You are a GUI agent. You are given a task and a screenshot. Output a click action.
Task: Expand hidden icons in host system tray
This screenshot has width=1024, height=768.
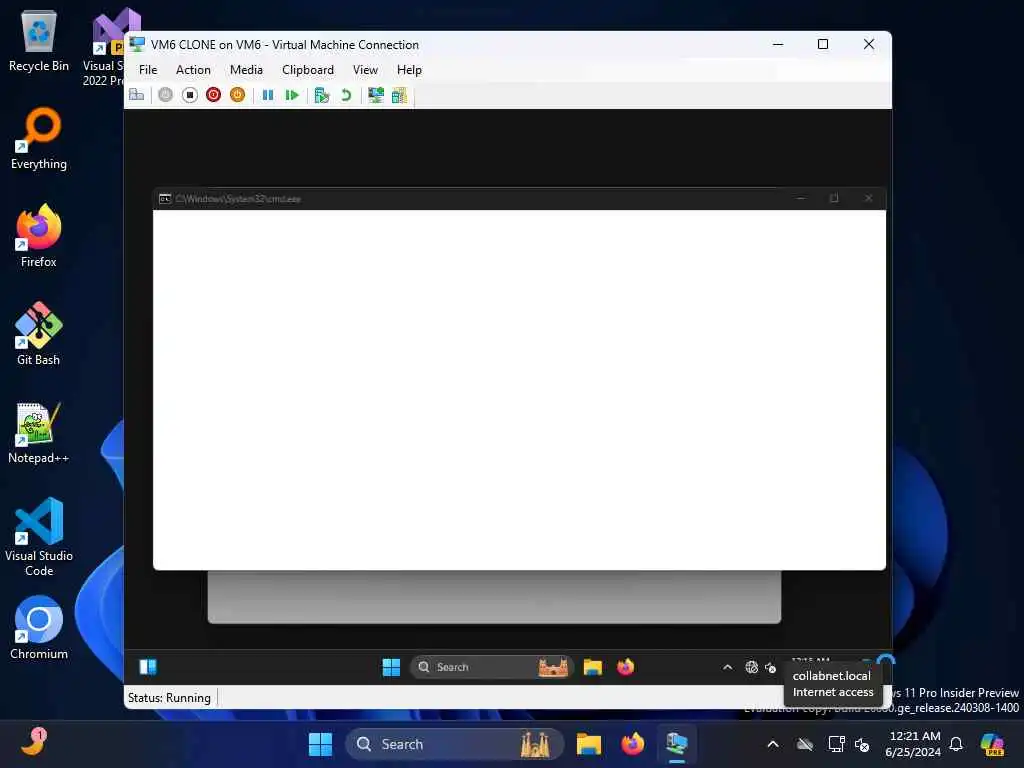point(773,744)
